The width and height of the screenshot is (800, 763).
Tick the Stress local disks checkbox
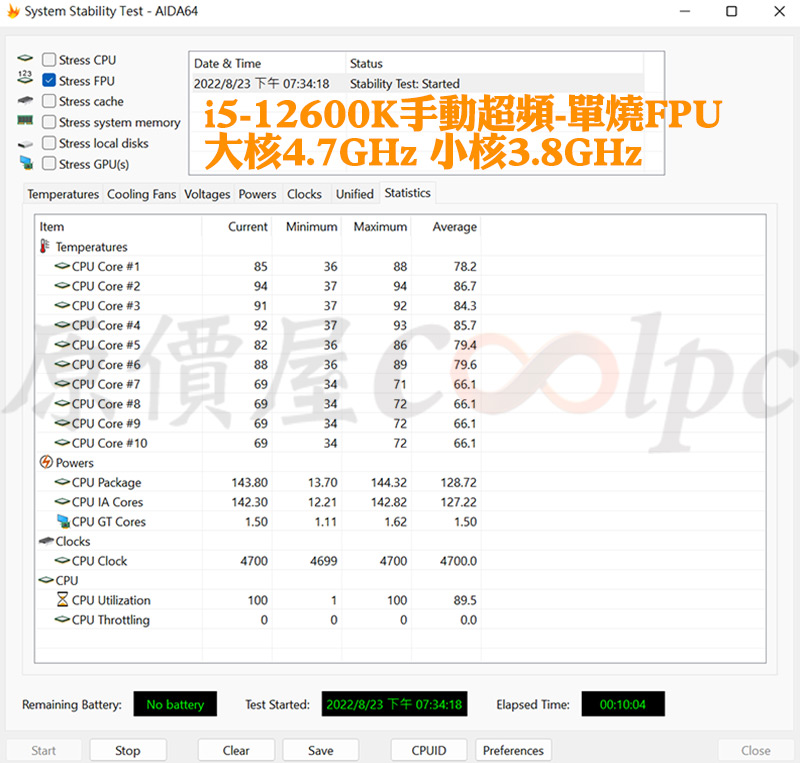coord(49,143)
